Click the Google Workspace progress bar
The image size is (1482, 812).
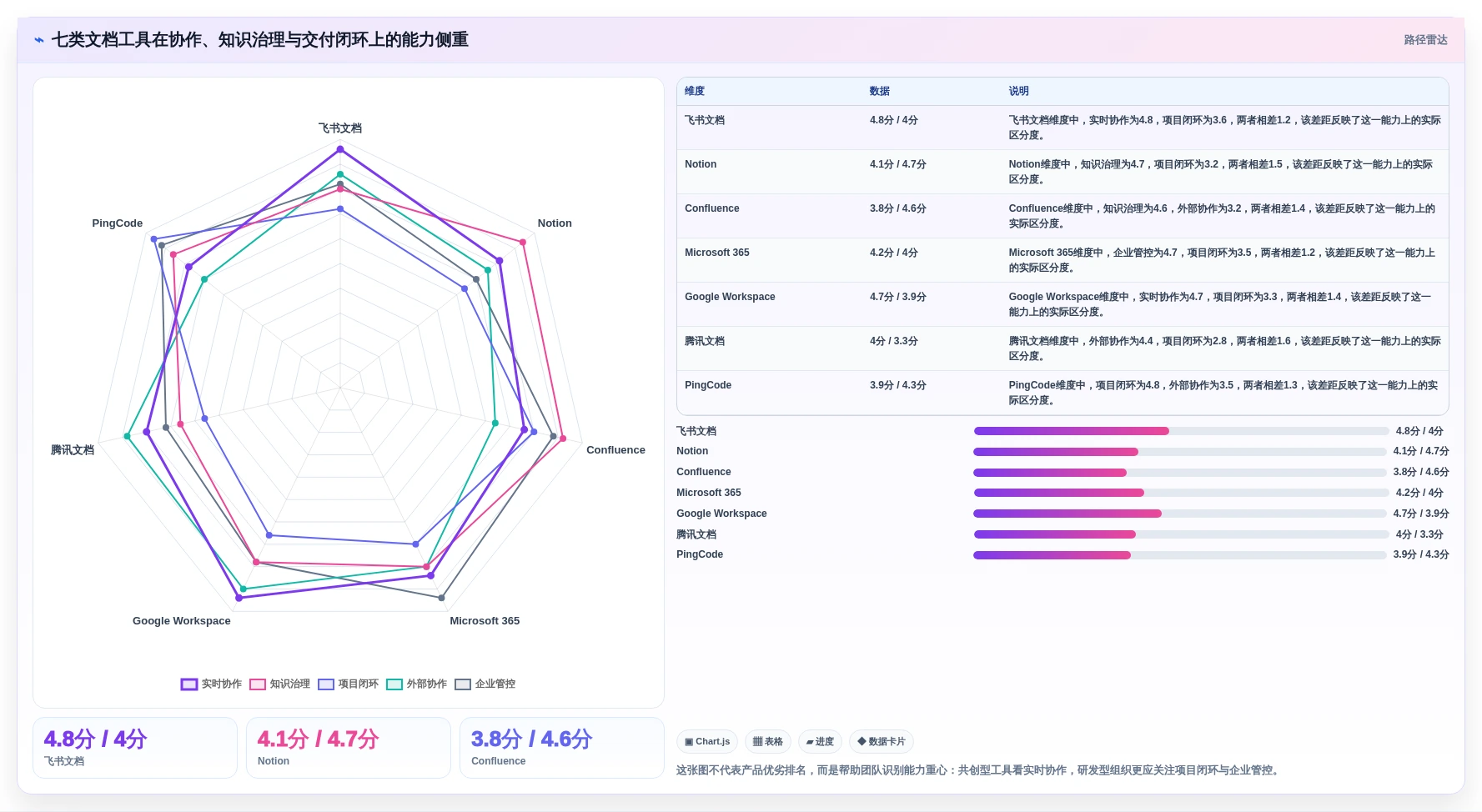click(x=1180, y=514)
